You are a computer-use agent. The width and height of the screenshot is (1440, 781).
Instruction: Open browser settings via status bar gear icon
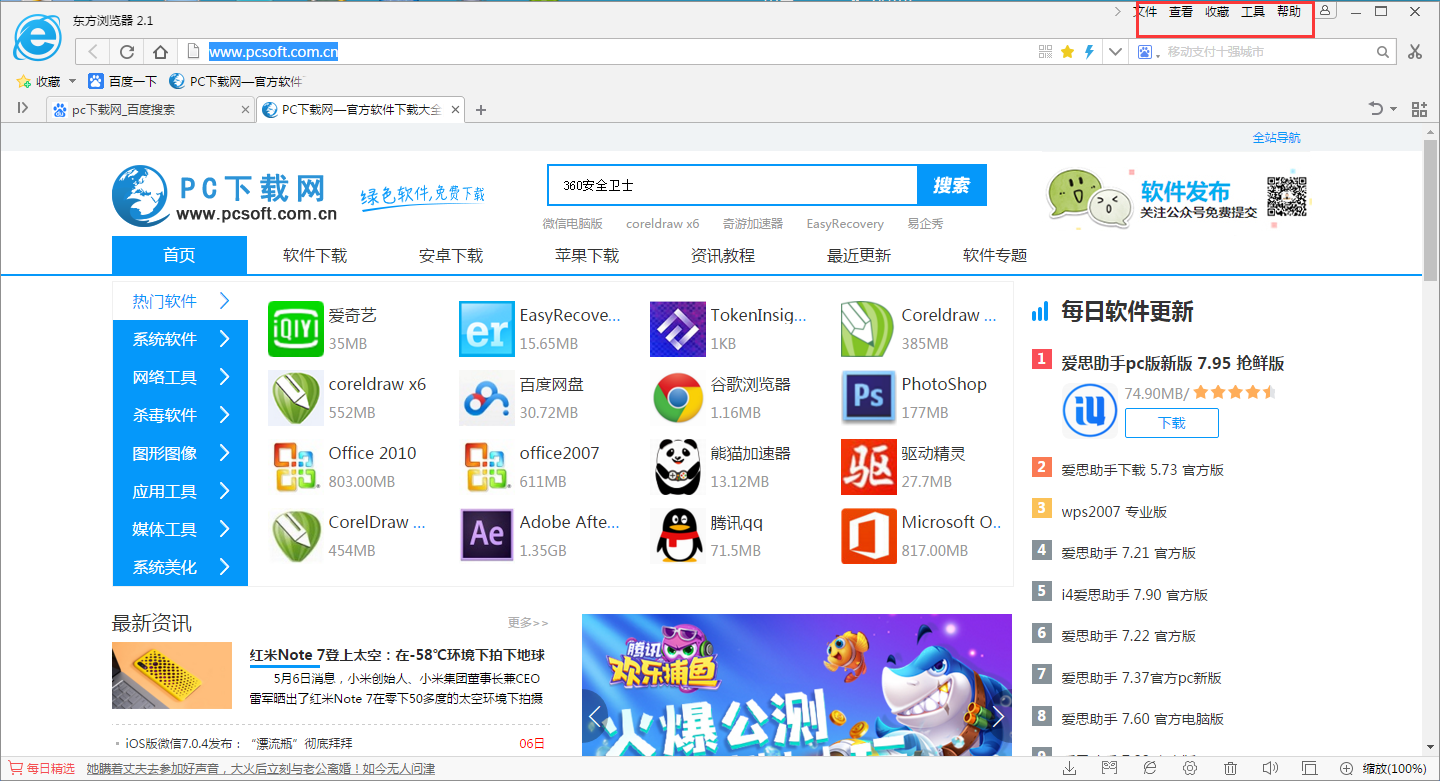[x=1190, y=767]
